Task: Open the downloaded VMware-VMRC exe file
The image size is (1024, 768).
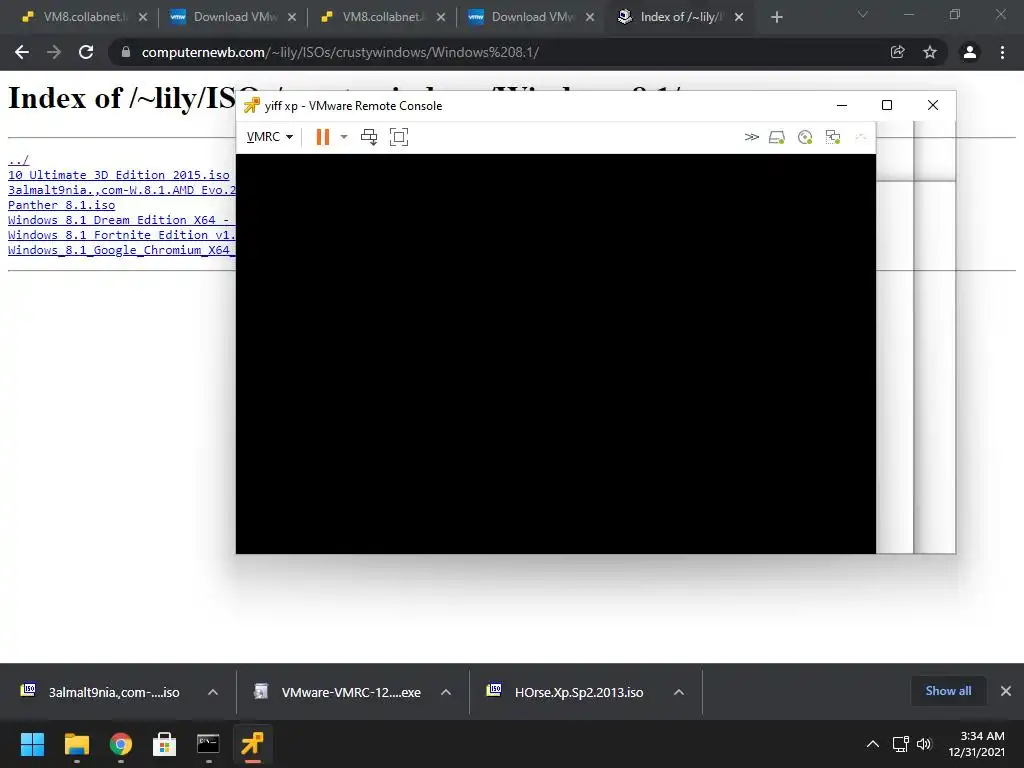Action: [x=338, y=692]
